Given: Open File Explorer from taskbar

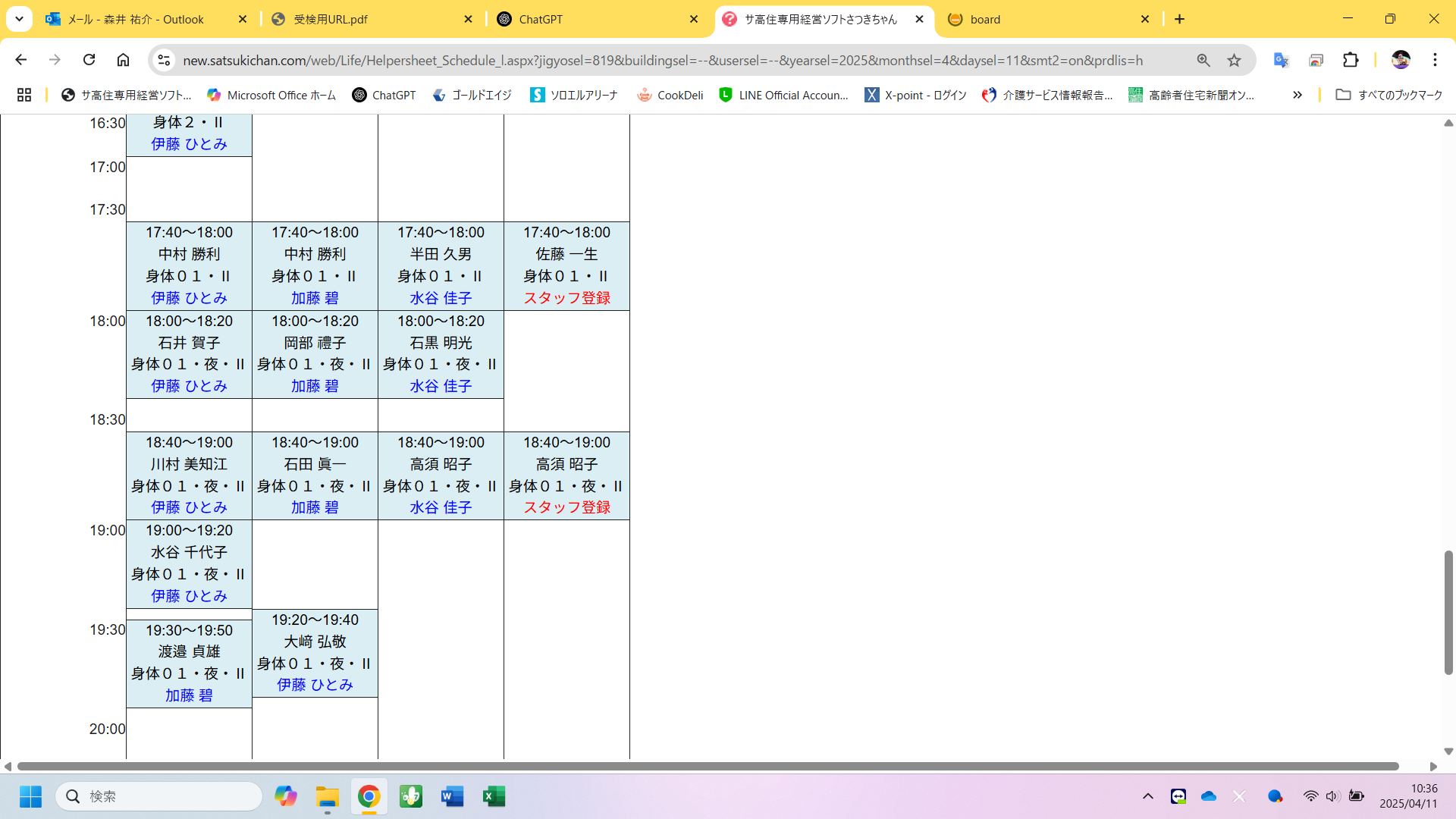Looking at the screenshot, I should tap(328, 796).
